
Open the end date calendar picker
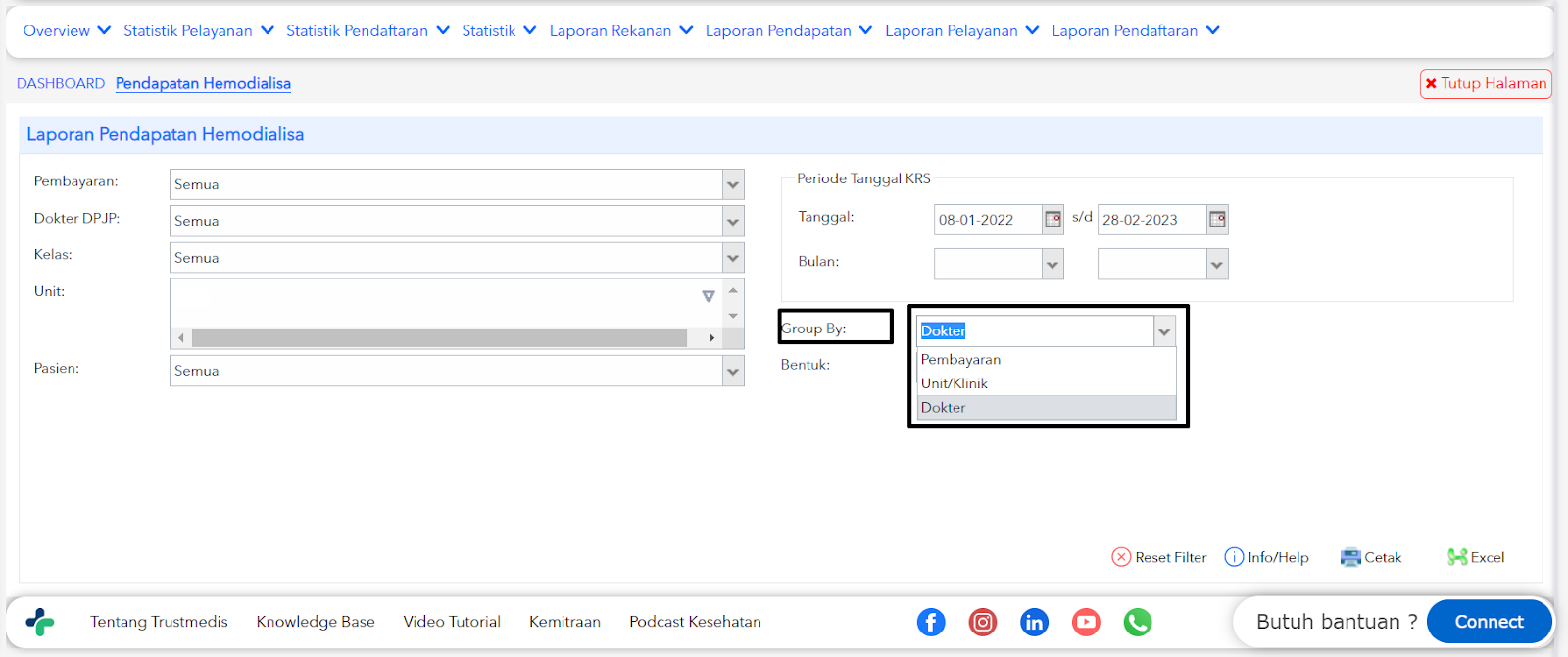tap(1217, 220)
